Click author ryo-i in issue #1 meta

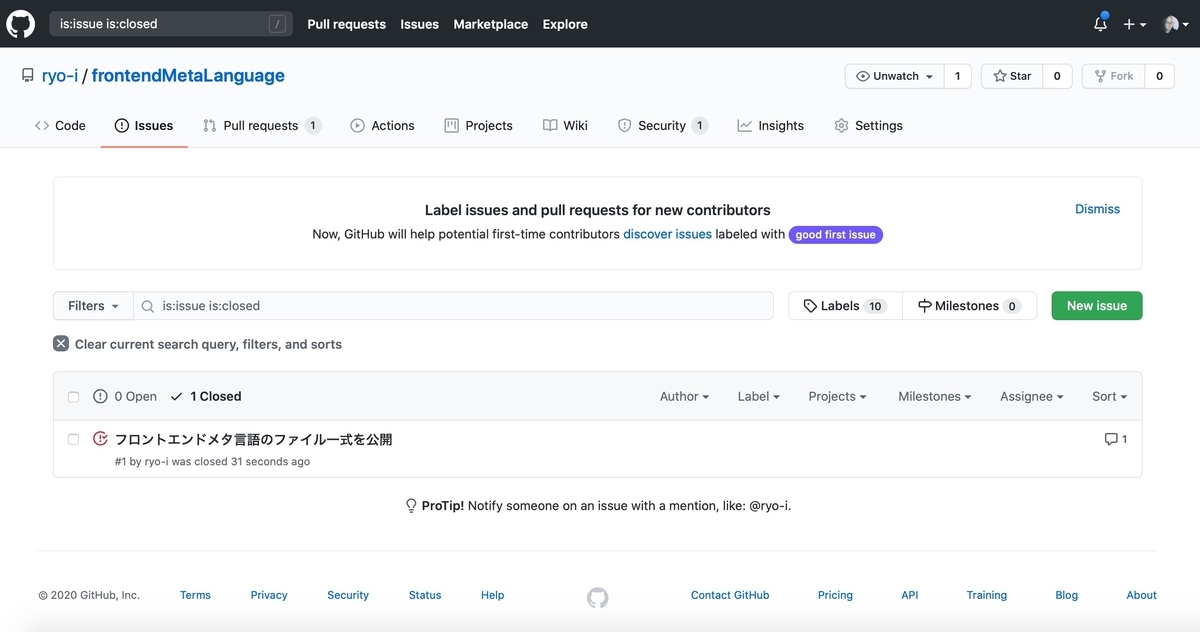tap(156, 462)
